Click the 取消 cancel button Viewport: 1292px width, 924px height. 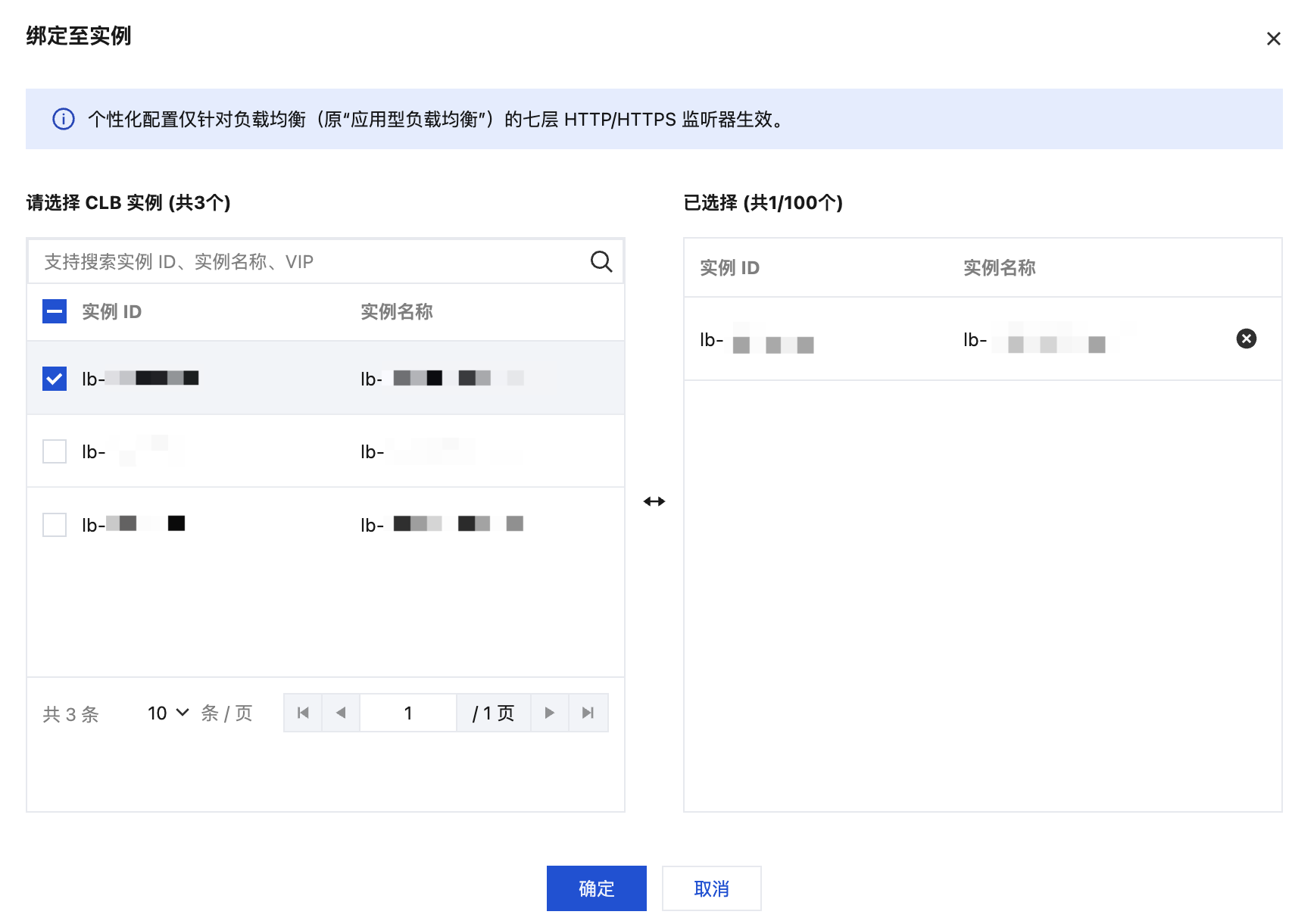coord(711,888)
